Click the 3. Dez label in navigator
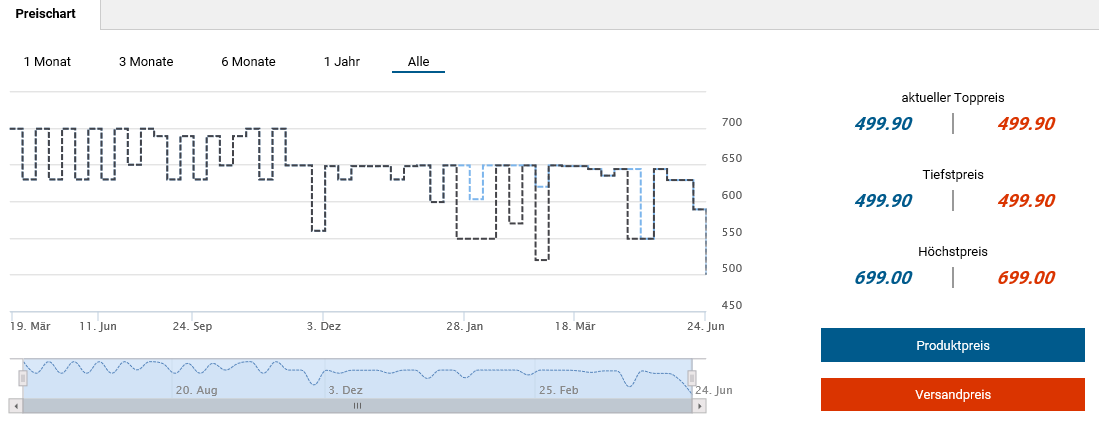Viewport: 1099px width, 425px height. pyautogui.click(x=345, y=390)
